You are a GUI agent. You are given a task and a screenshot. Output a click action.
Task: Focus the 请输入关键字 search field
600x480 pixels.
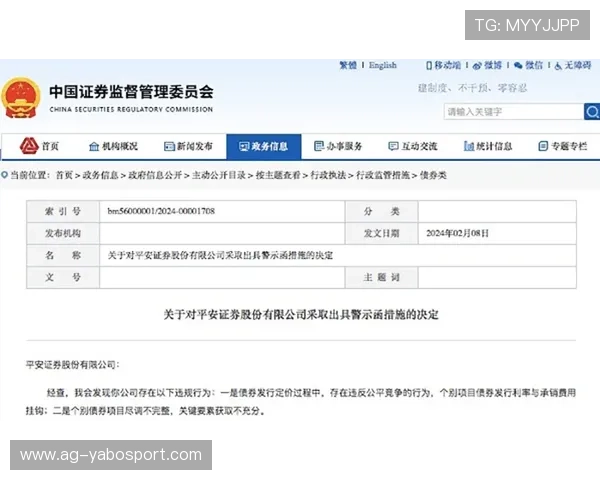[514, 112]
